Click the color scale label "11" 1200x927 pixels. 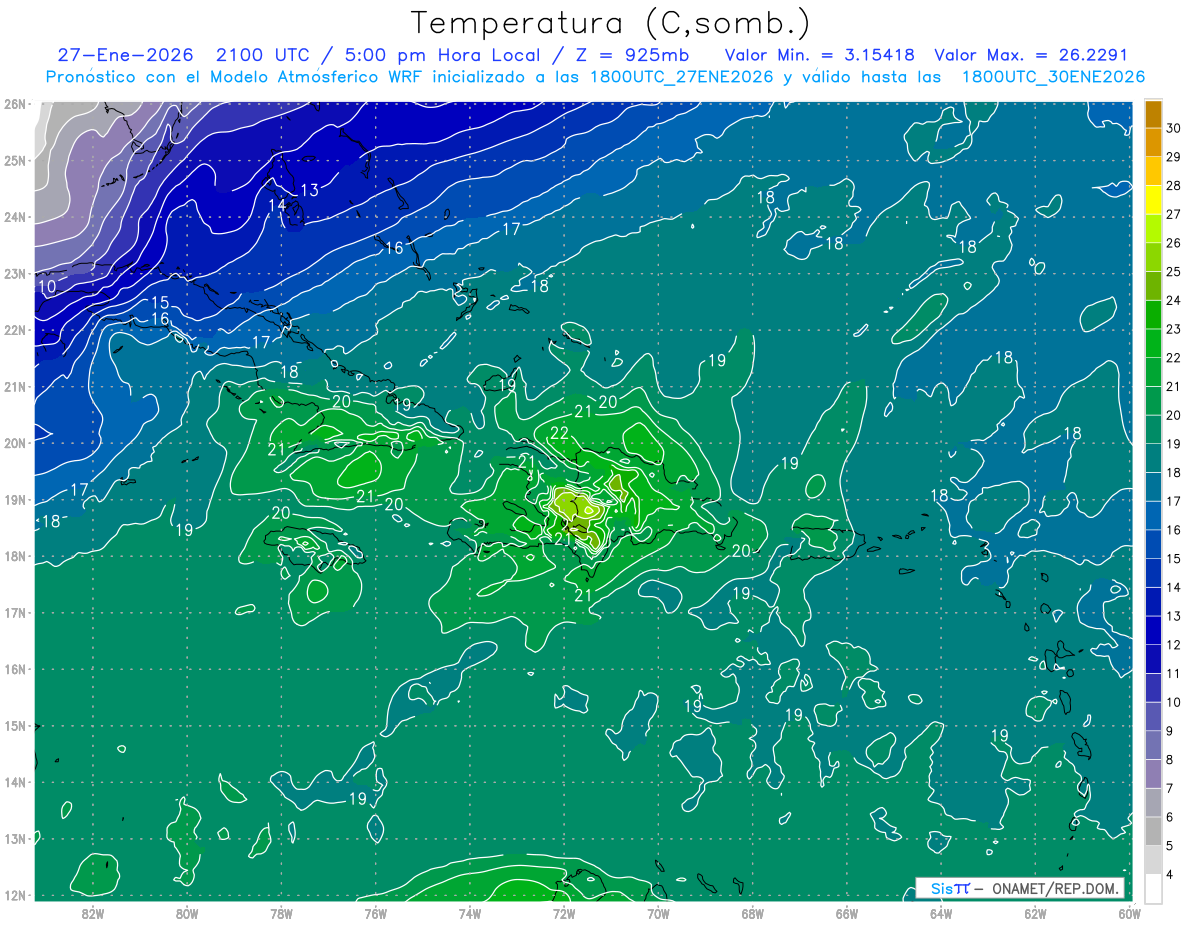(1174, 673)
